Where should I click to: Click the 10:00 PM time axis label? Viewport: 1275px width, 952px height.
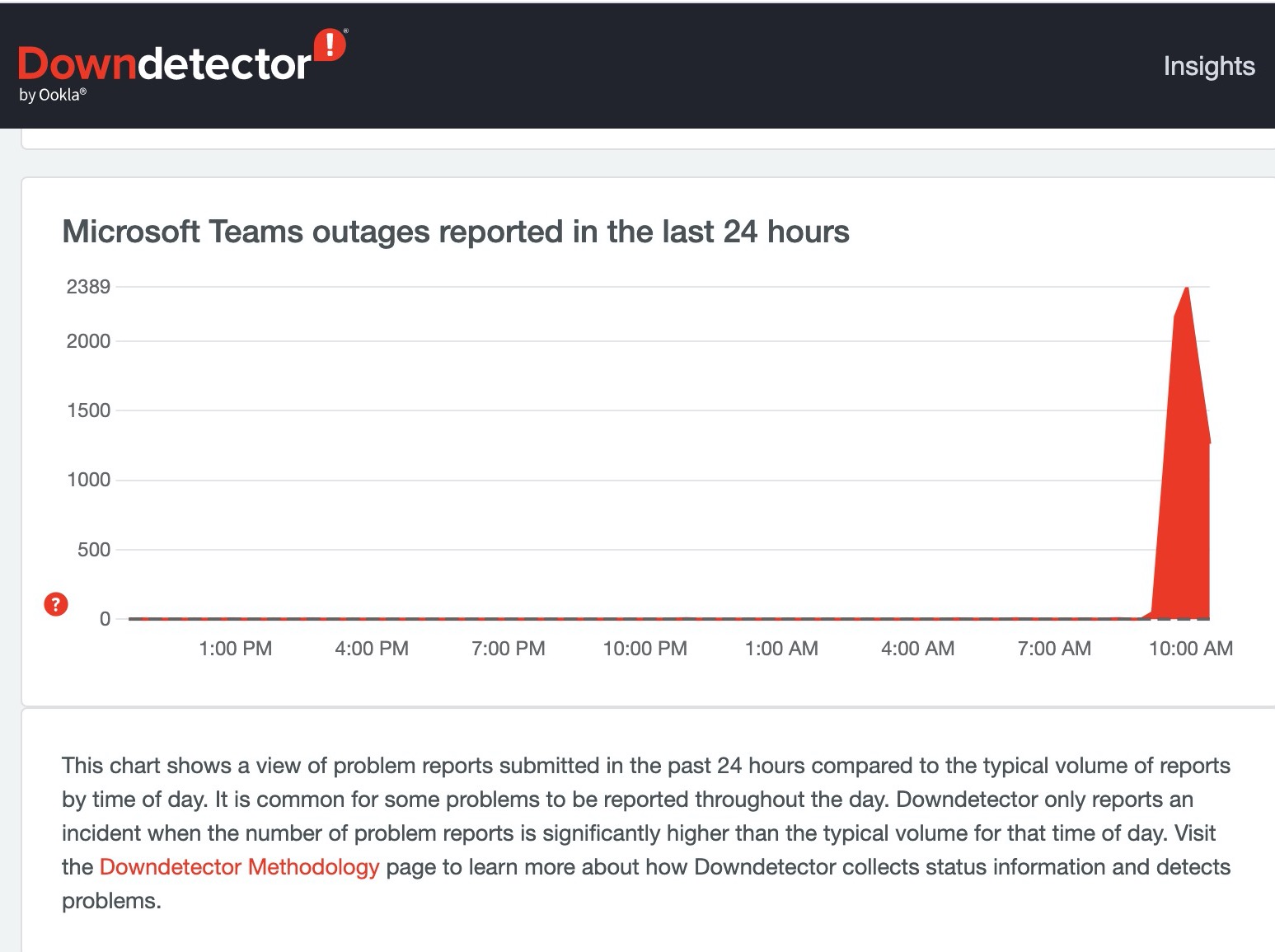pos(645,649)
